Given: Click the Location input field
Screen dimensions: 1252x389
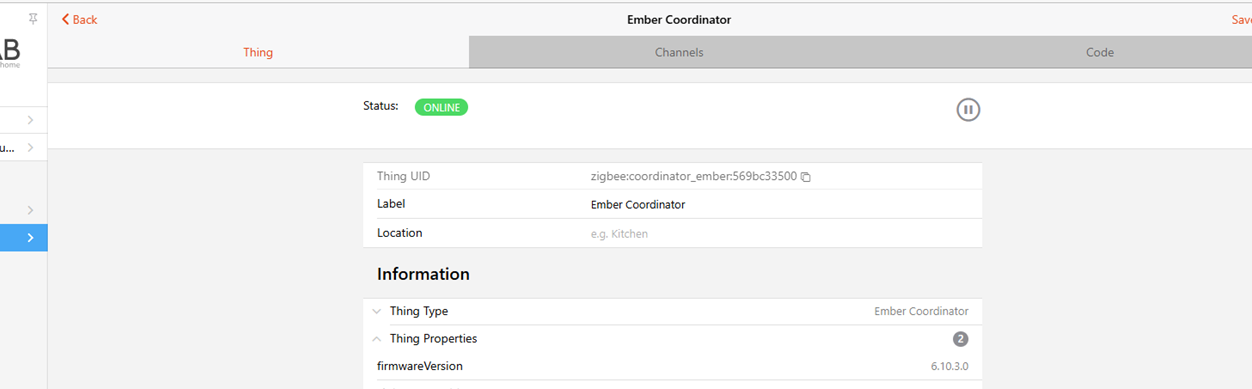Looking at the screenshot, I should [x=780, y=234].
